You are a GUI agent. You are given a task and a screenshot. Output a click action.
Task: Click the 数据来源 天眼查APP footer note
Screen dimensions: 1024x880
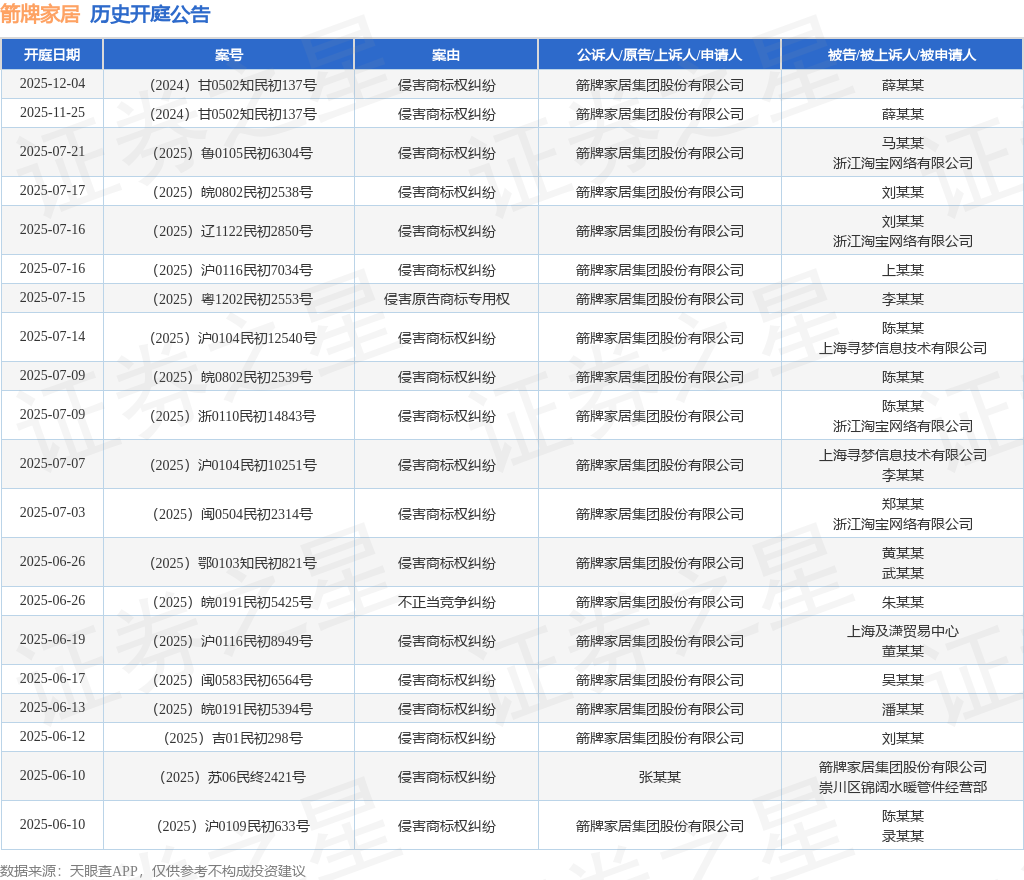pos(153,871)
